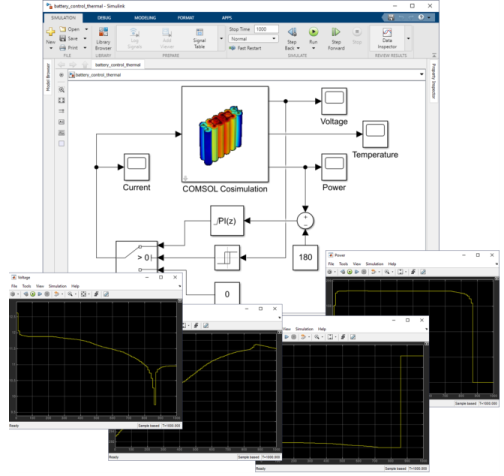Switch to the Debug ribbon tab
This screenshot has height=476, width=504.
click(104, 18)
